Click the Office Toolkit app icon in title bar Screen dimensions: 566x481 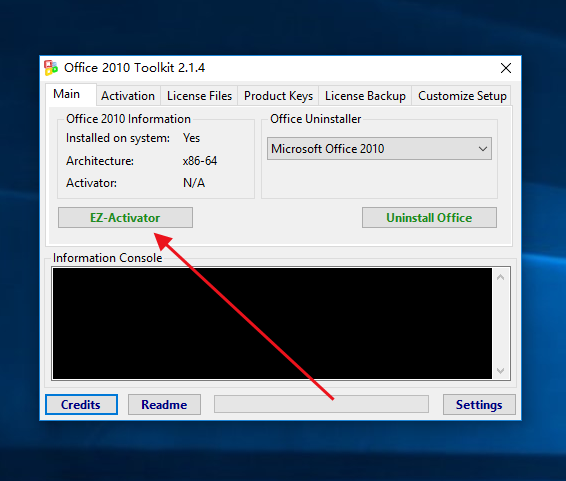[x=51, y=68]
